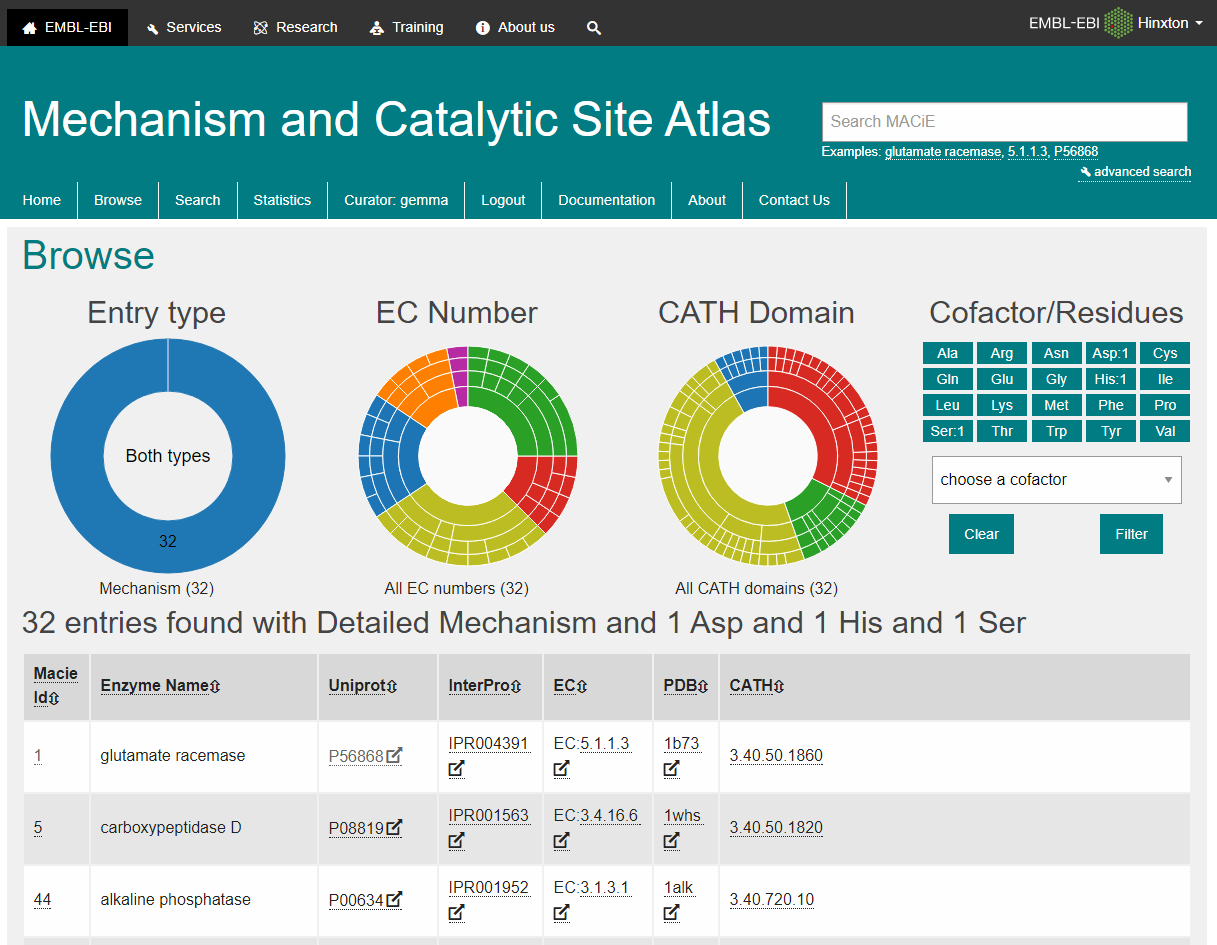Open the advanced search link
Image resolution: width=1217 pixels, height=945 pixels.
pos(1141,172)
